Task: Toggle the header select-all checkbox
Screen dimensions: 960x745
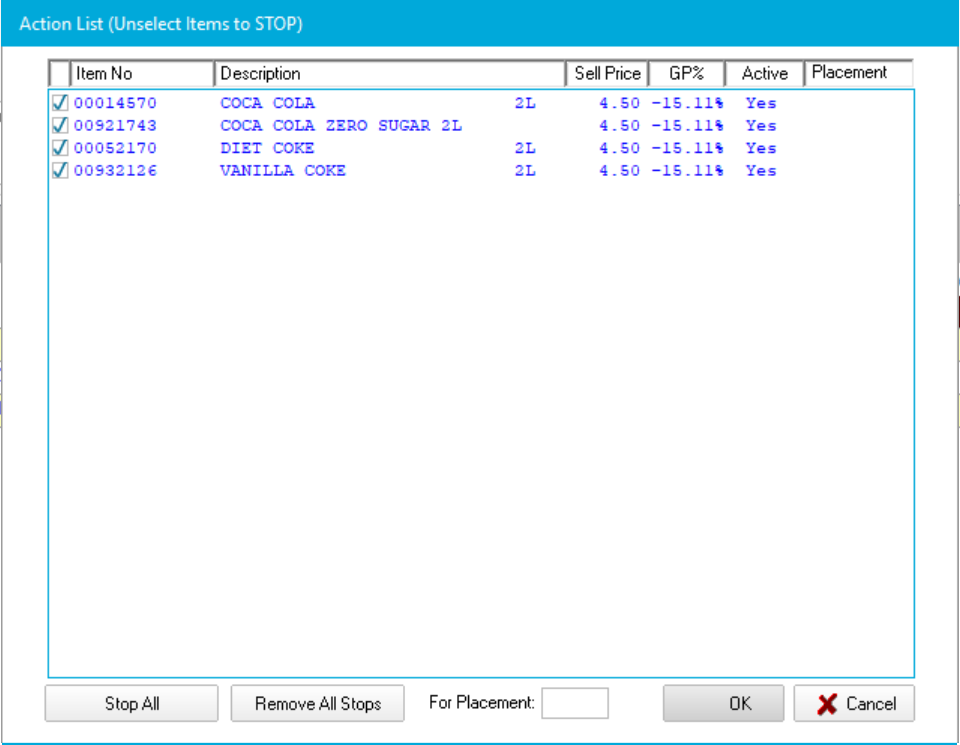Action: pyautogui.click(x=59, y=73)
